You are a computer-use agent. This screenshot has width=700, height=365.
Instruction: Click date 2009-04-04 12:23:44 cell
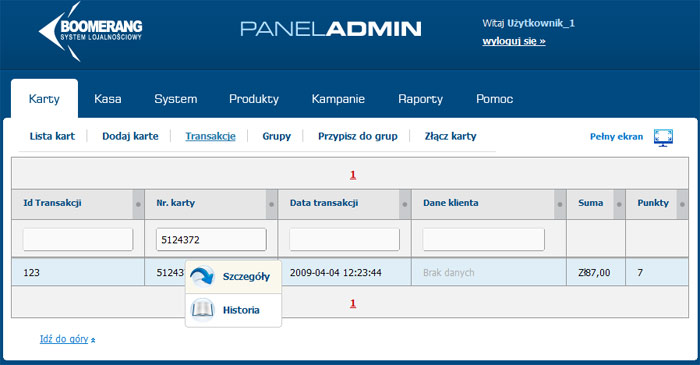[x=344, y=272]
